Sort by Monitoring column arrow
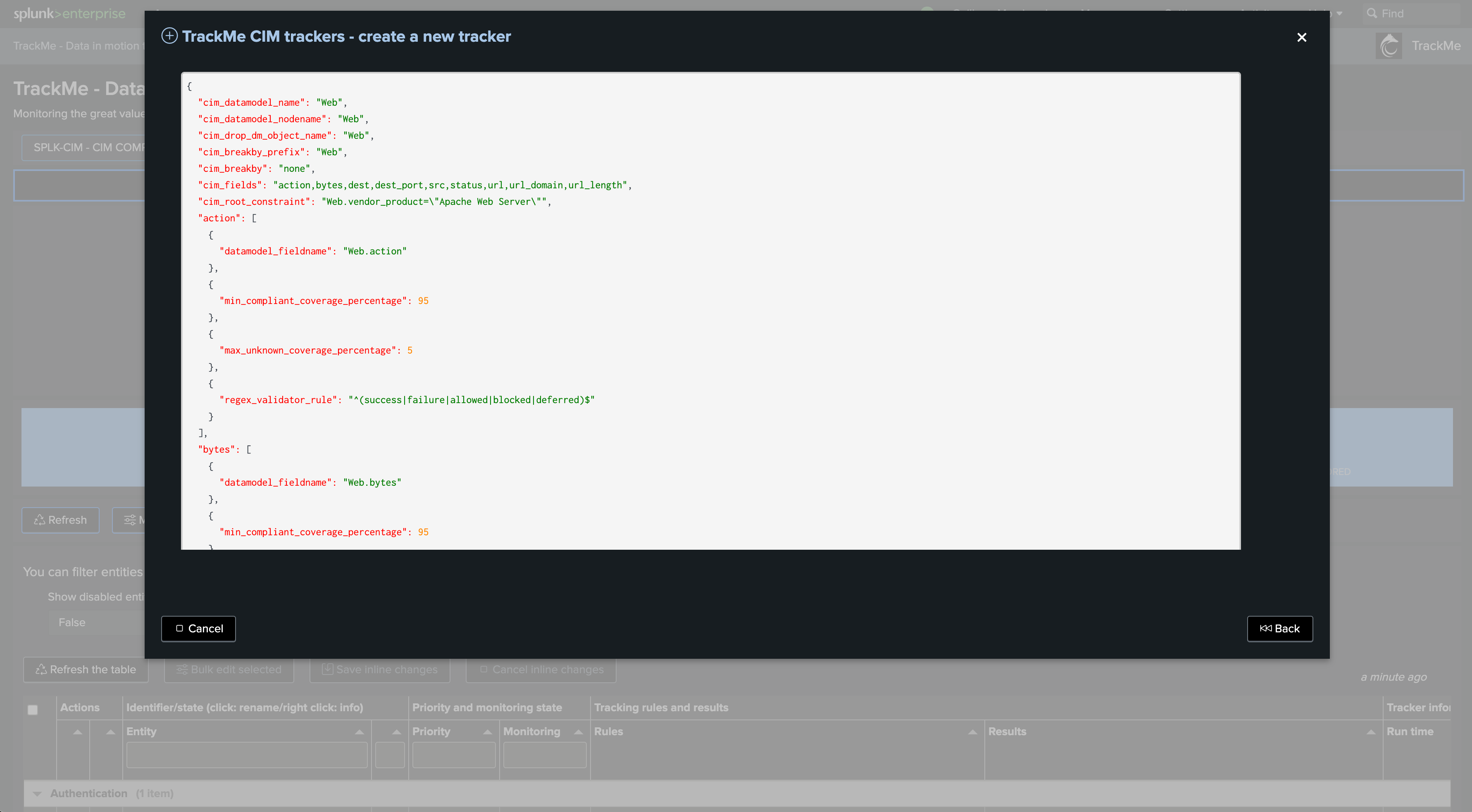 click(578, 731)
